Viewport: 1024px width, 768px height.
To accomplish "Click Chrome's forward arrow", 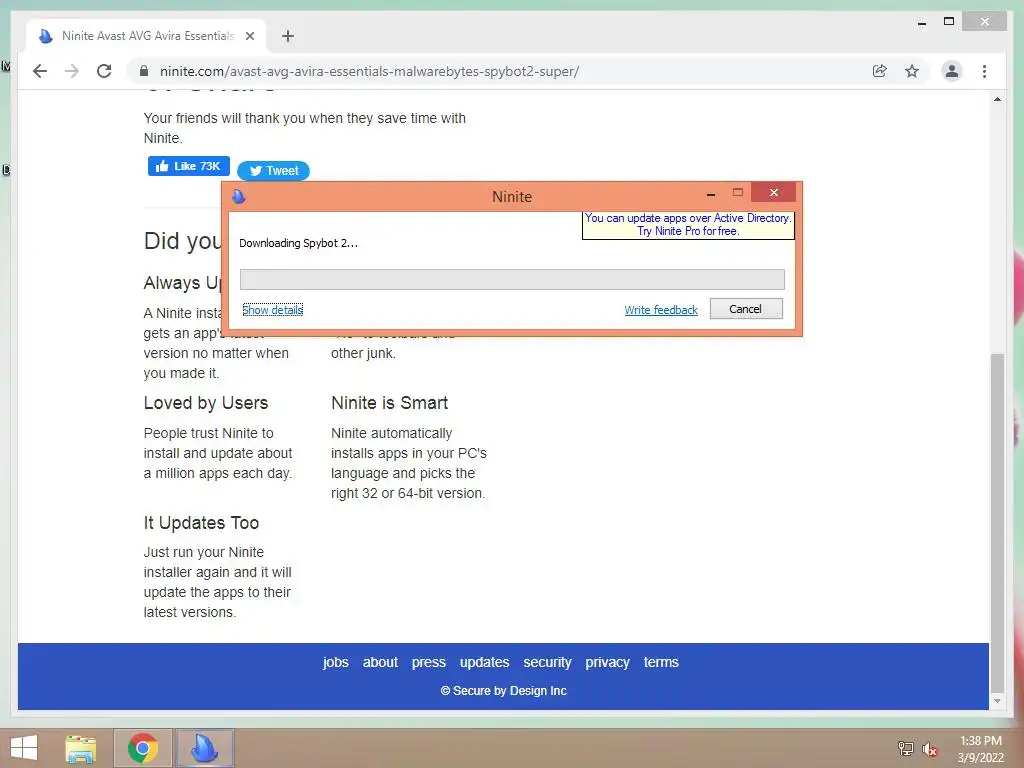I will pyautogui.click(x=72, y=71).
